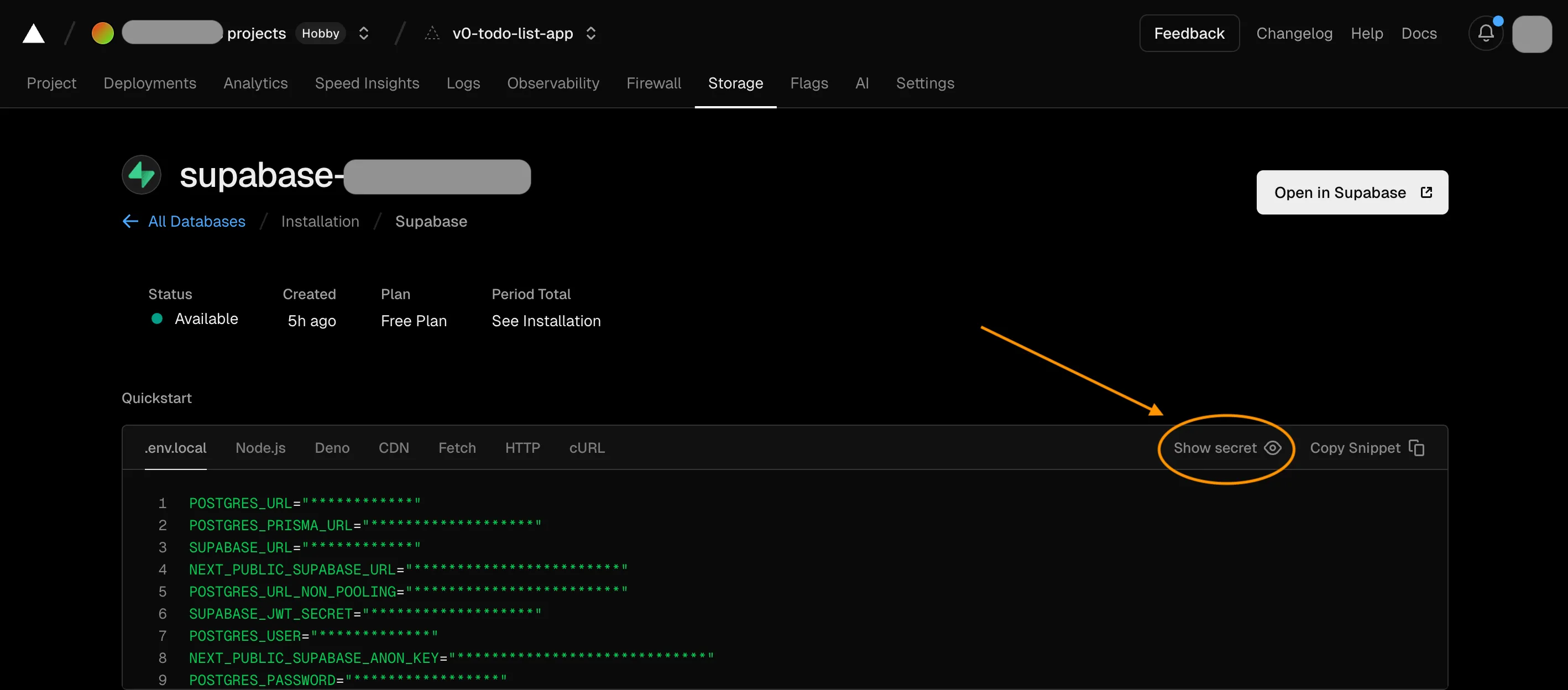Click Open in Supabase button
The image size is (1568, 690).
click(1351, 192)
